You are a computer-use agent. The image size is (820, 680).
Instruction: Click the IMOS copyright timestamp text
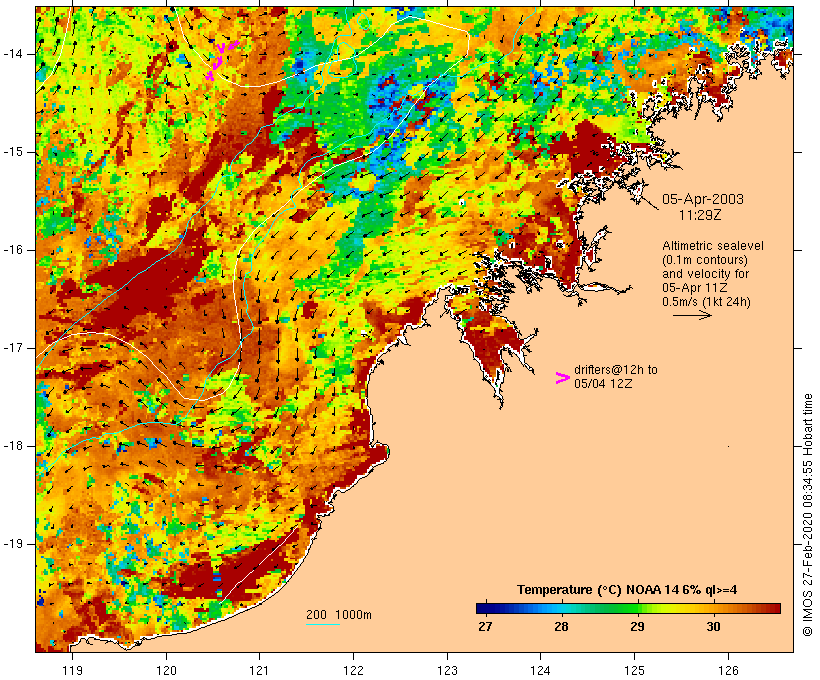807,515
